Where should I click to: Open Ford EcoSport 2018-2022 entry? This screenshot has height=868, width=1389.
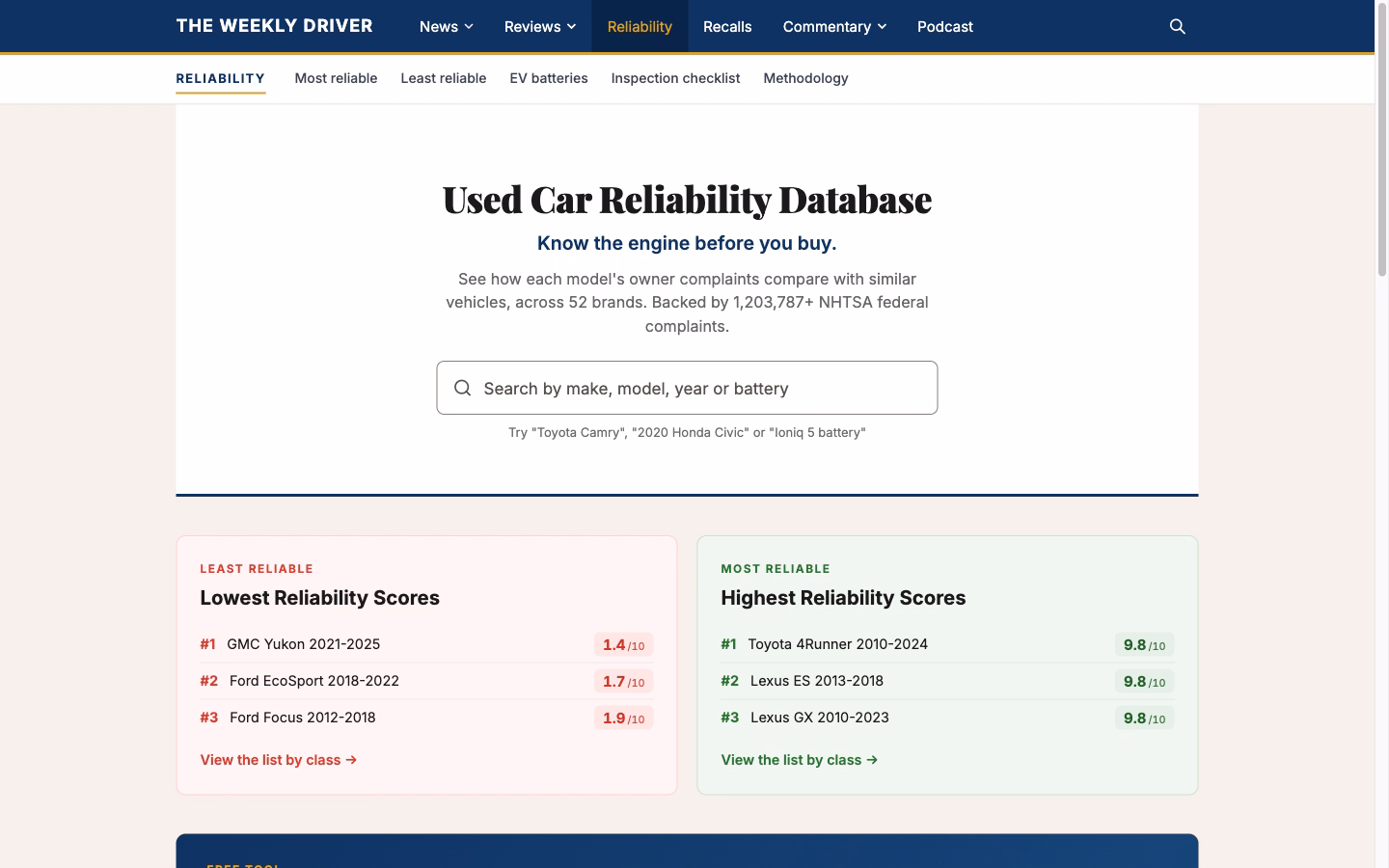coord(314,681)
